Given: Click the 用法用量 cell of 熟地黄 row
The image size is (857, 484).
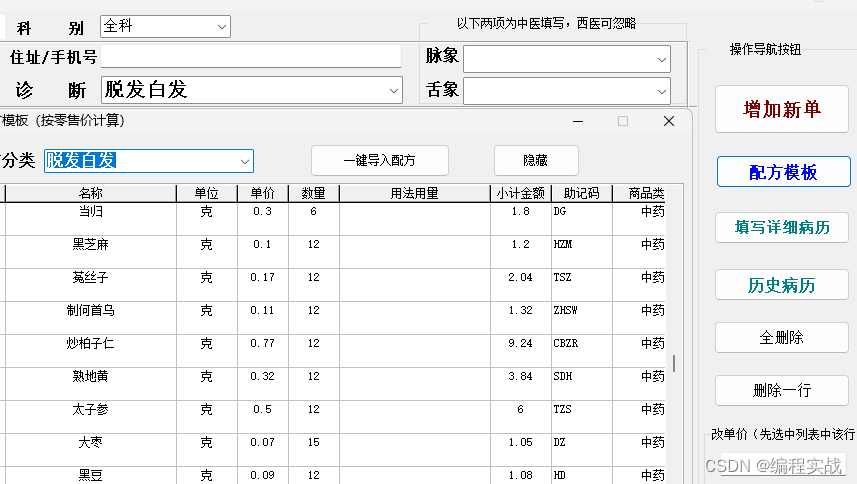Looking at the screenshot, I should pos(414,384).
